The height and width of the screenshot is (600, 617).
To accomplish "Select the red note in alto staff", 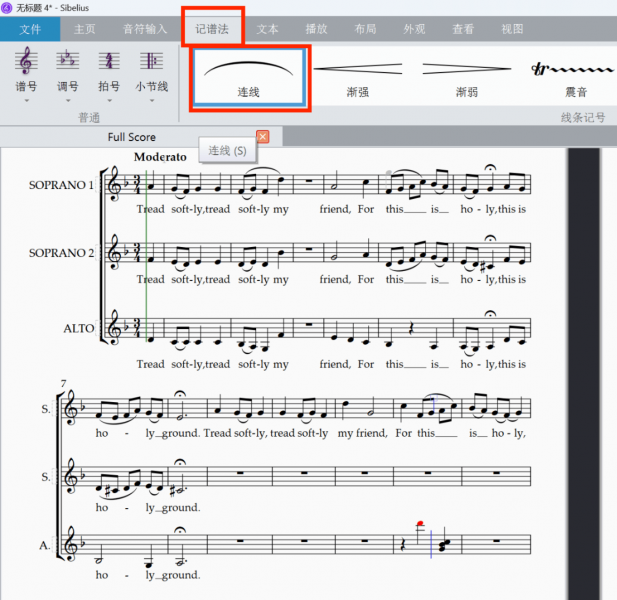I will (x=420, y=524).
